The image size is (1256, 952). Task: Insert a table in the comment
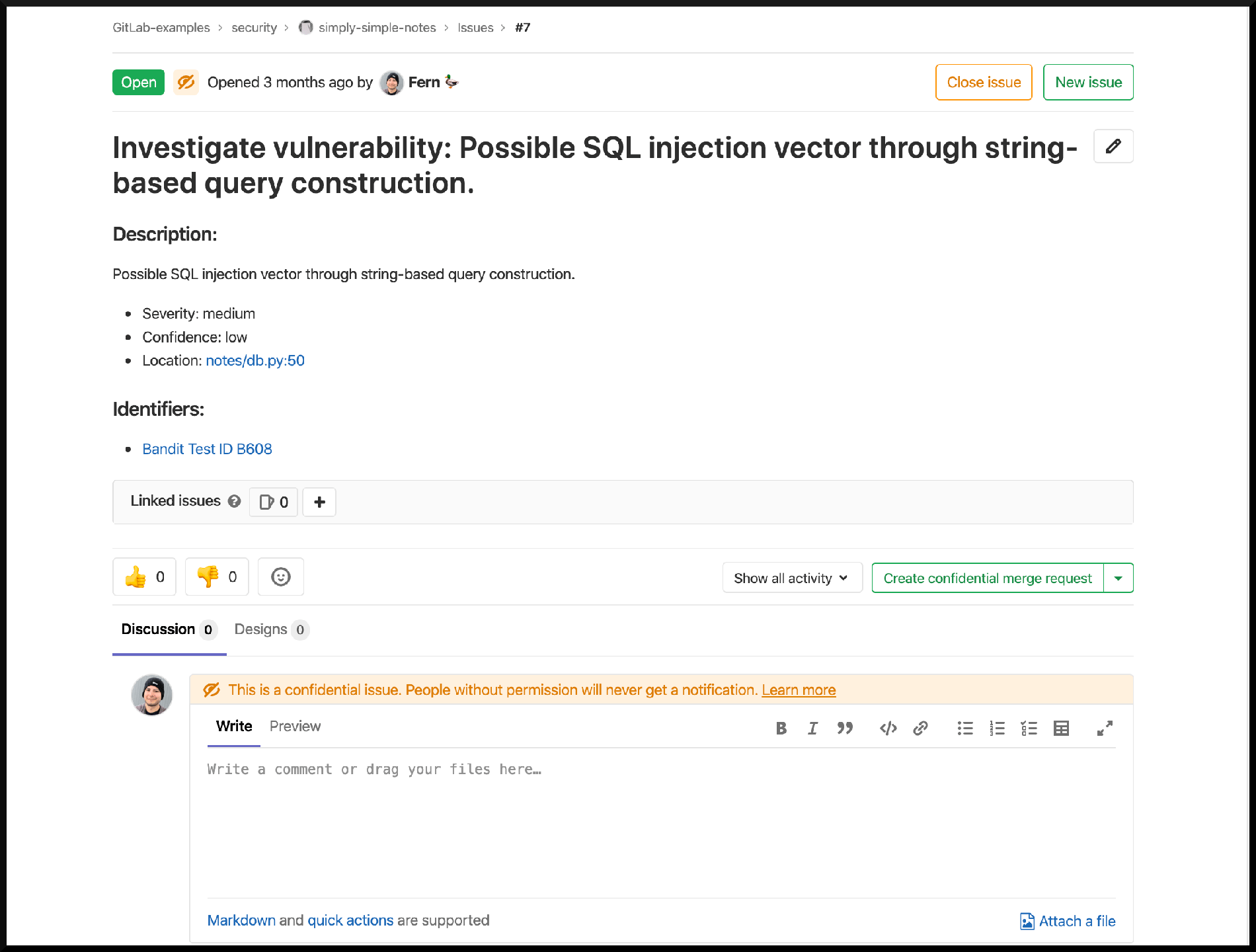click(1061, 728)
